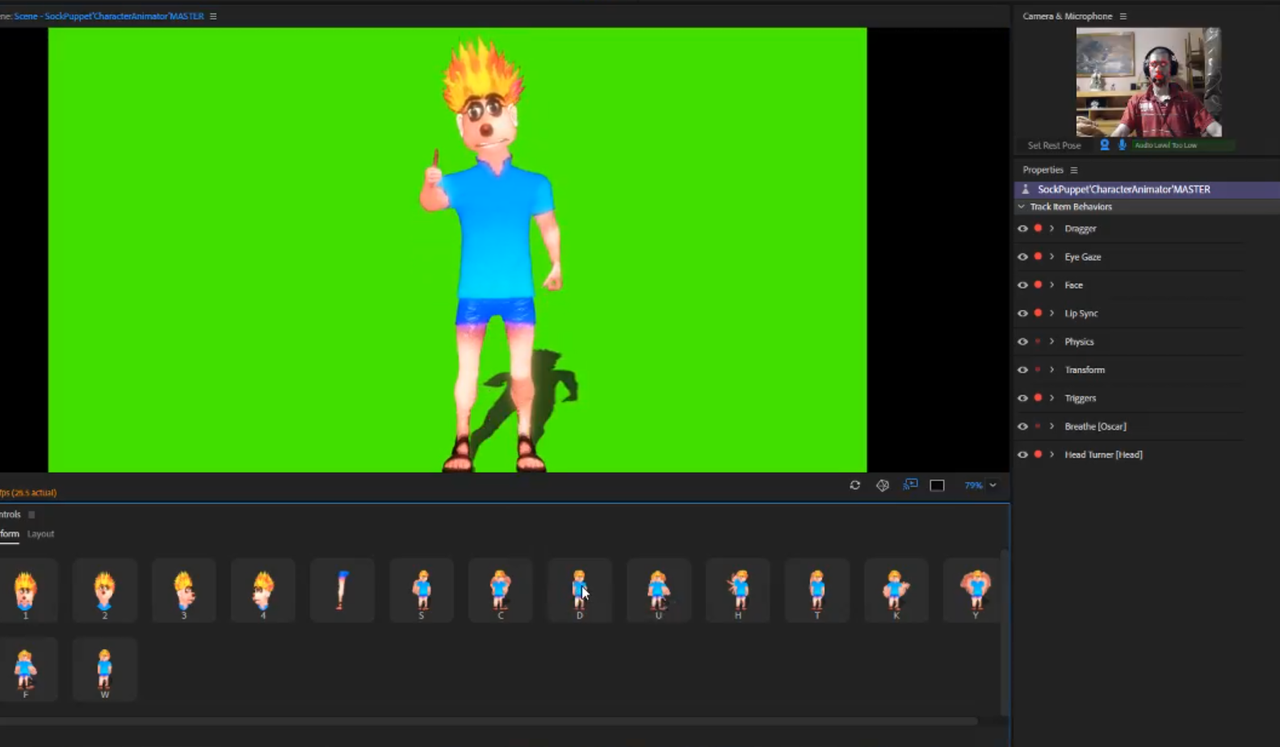Click the refresh scene icon below the viewport
Viewport: 1280px width, 747px height.
[855, 485]
